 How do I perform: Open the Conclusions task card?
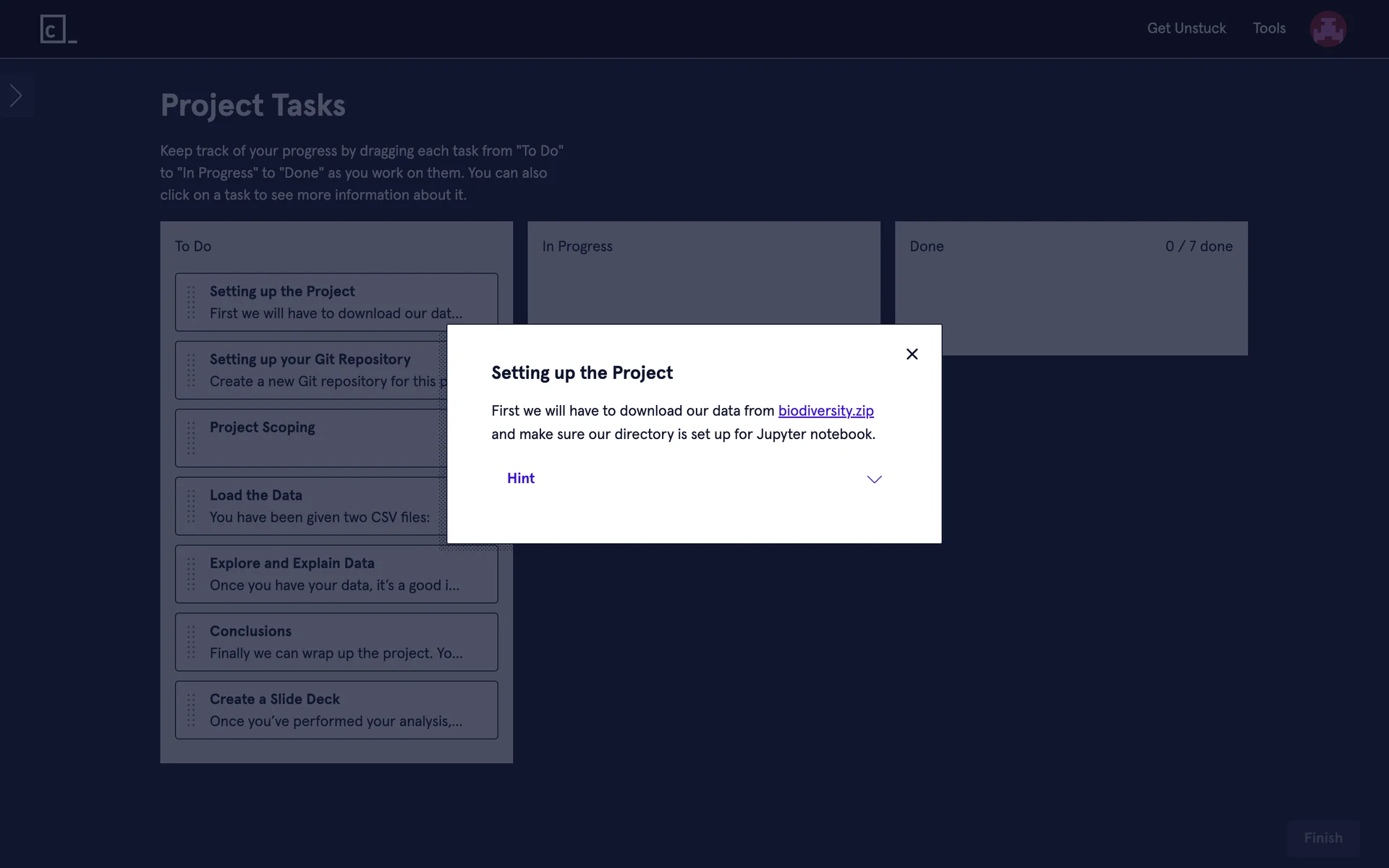click(x=336, y=642)
